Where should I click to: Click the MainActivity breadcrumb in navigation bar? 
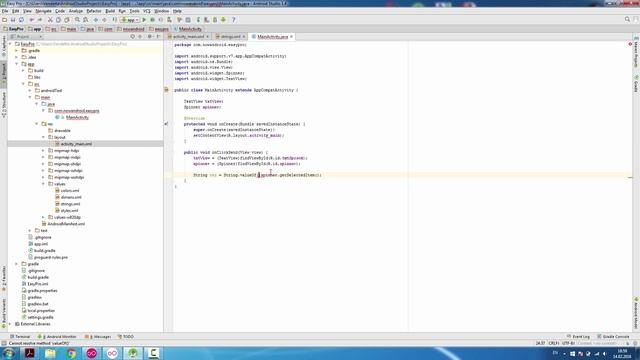click(187, 29)
